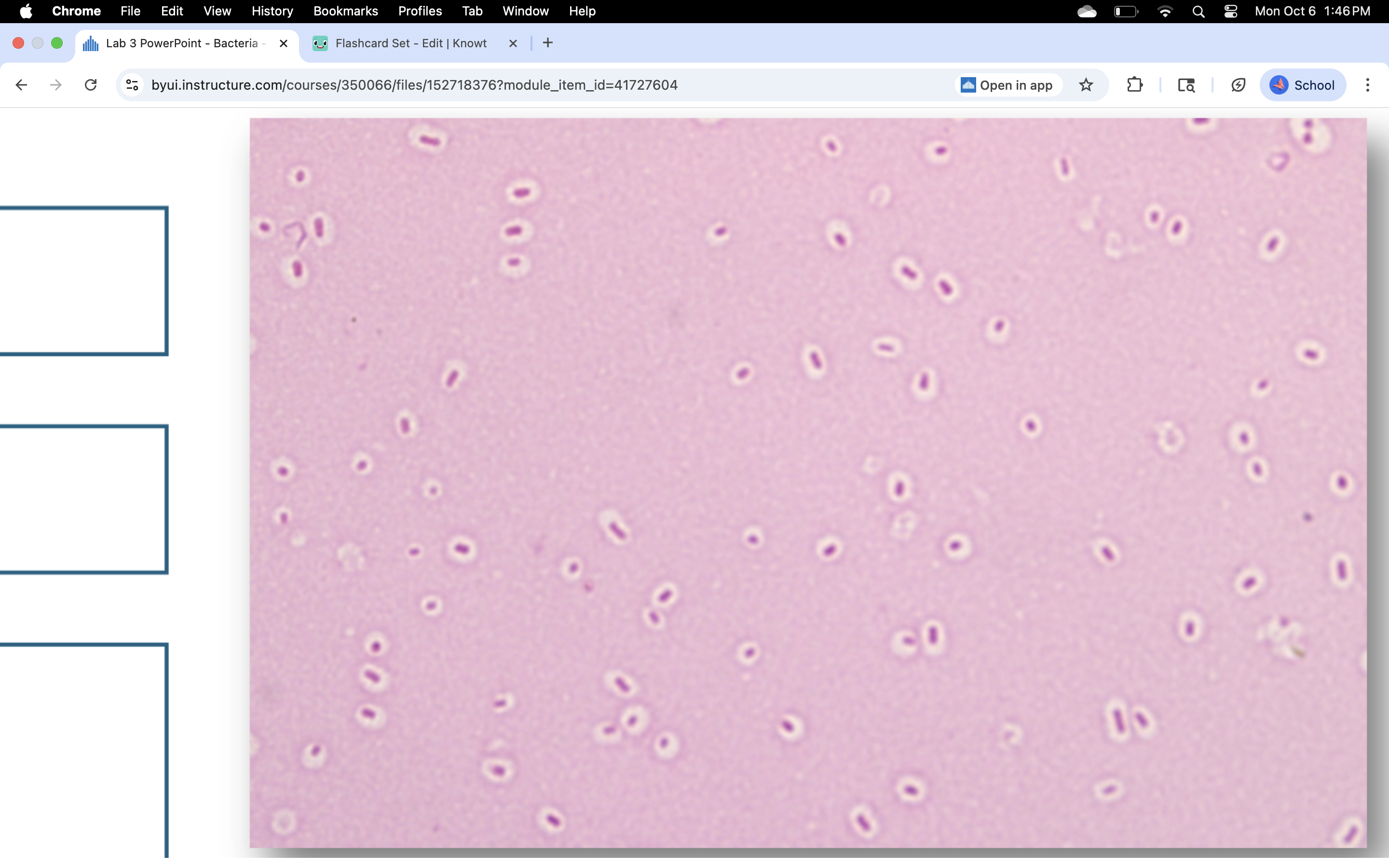The height and width of the screenshot is (868, 1389).
Task: Close the Flashcard Set tab
Action: [x=513, y=43]
